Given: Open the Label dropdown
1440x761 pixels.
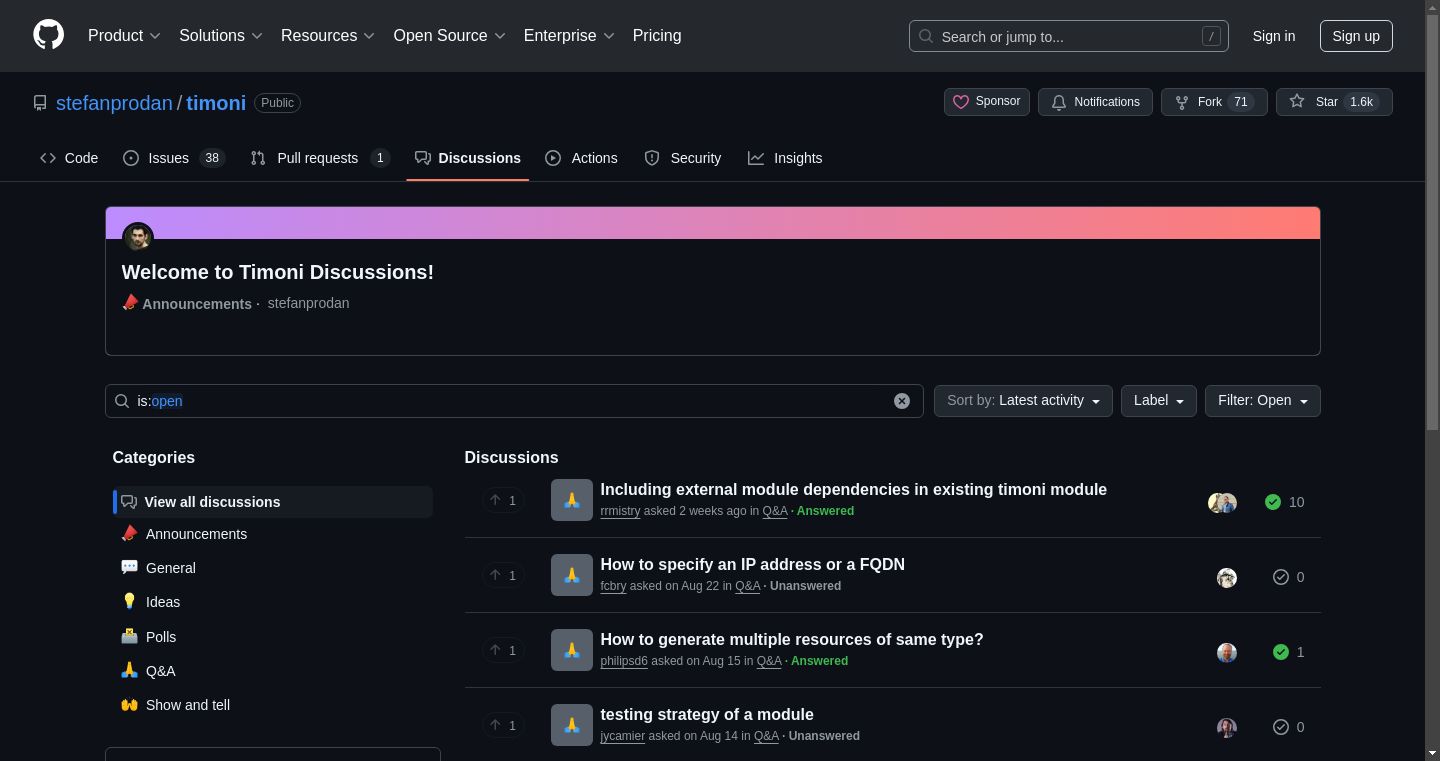Looking at the screenshot, I should click(1158, 401).
